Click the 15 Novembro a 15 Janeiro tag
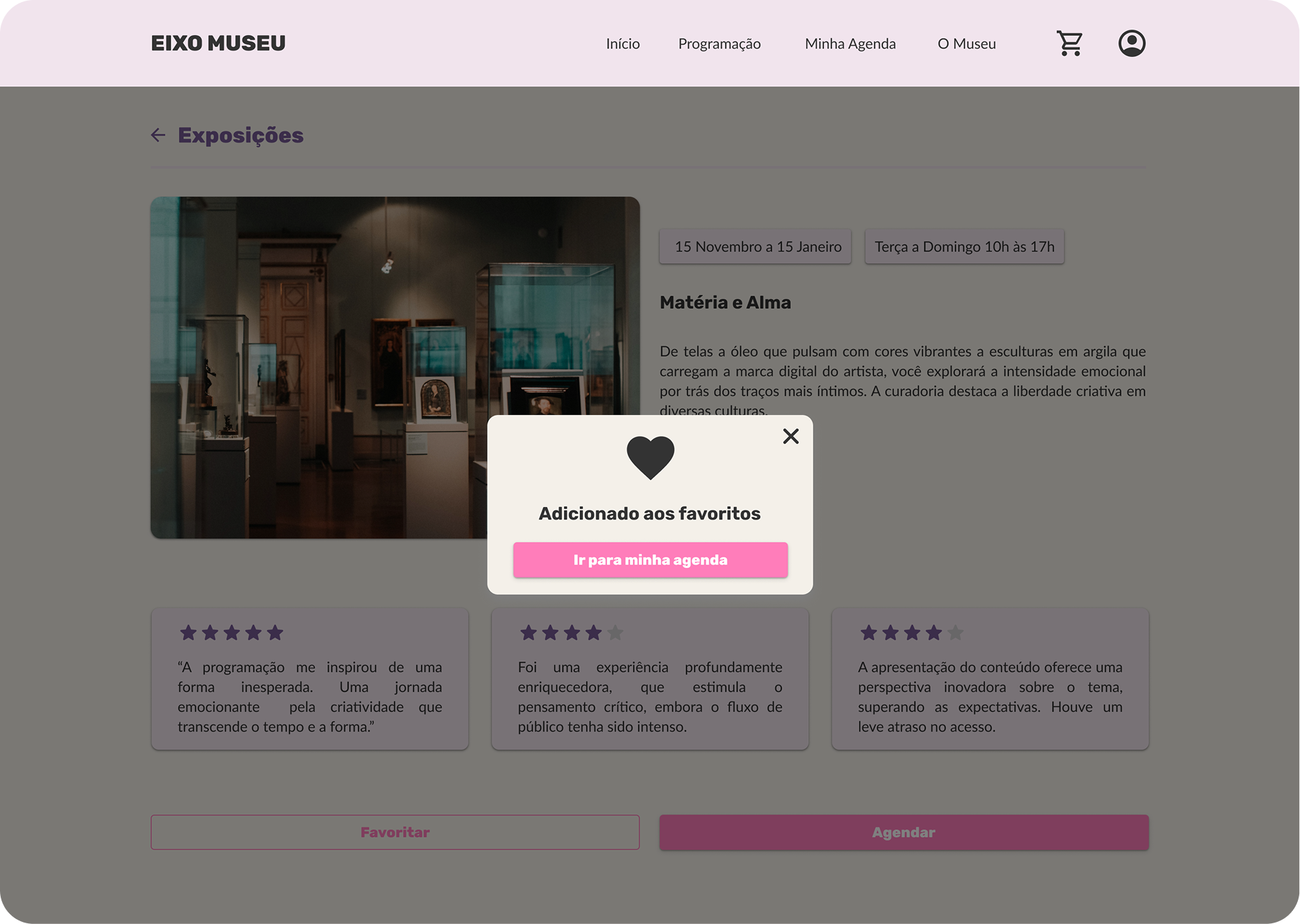This screenshot has height=924, width=1300. (755, 246)
